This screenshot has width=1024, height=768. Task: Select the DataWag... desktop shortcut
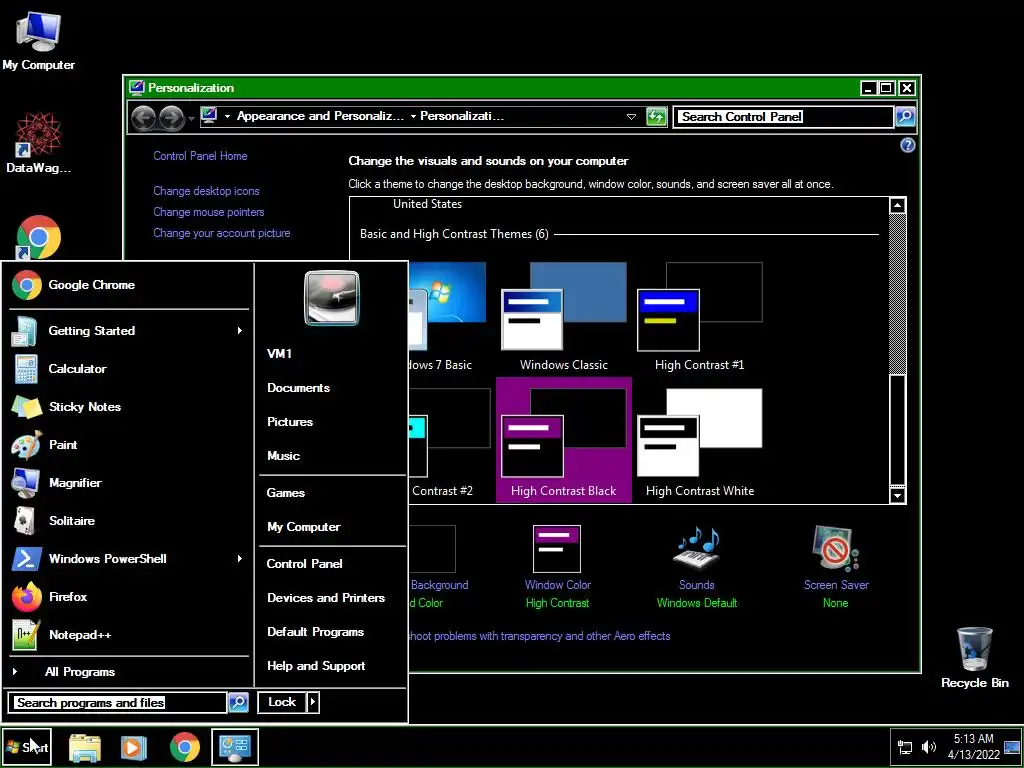click(x=39, y=143)
